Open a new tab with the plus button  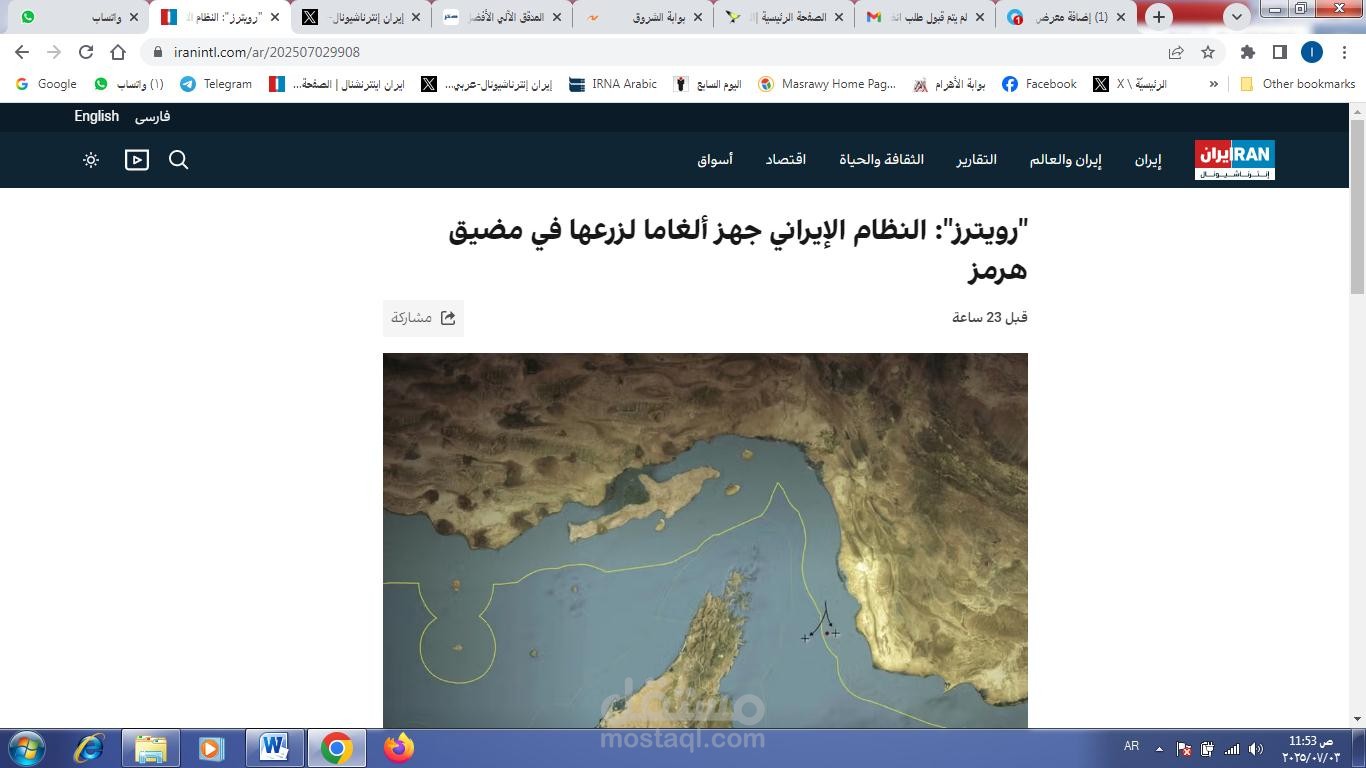pos(1159,17)
